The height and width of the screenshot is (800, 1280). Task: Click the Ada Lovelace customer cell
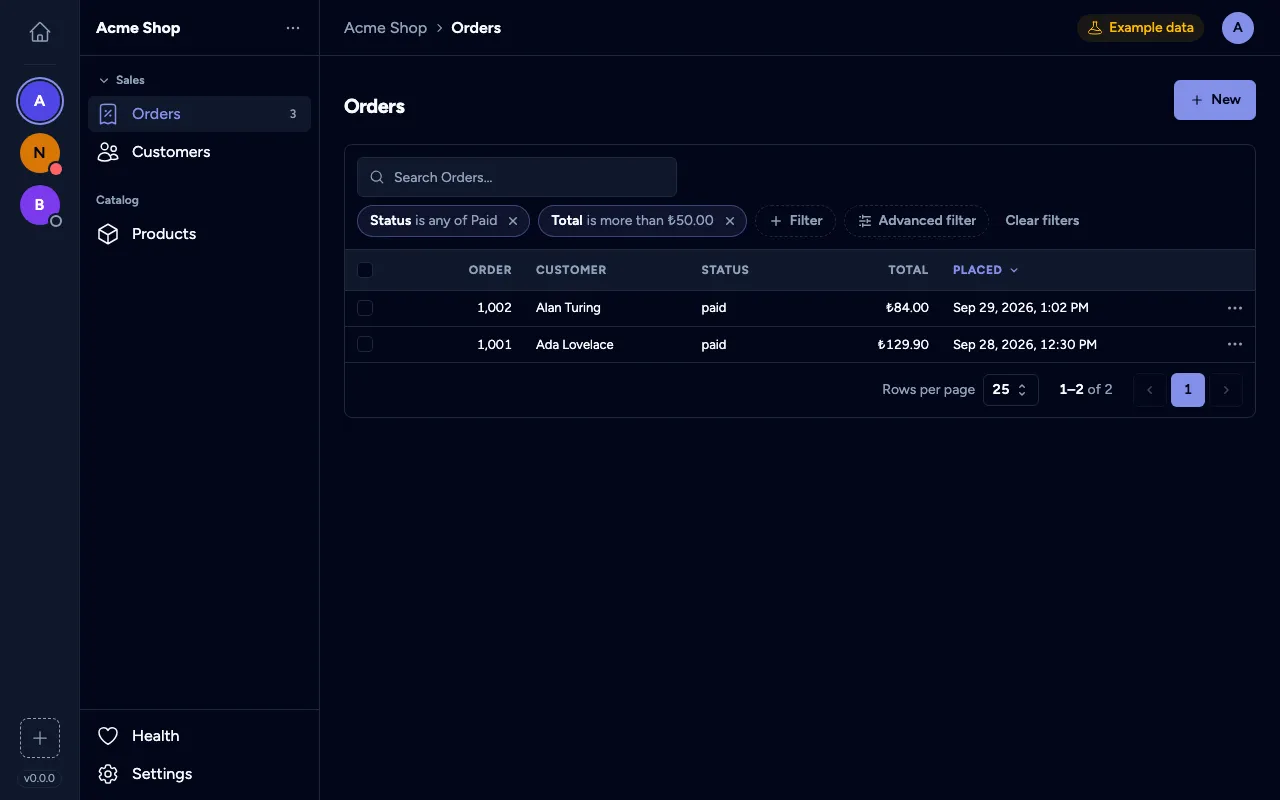click(x=575, y=344)
